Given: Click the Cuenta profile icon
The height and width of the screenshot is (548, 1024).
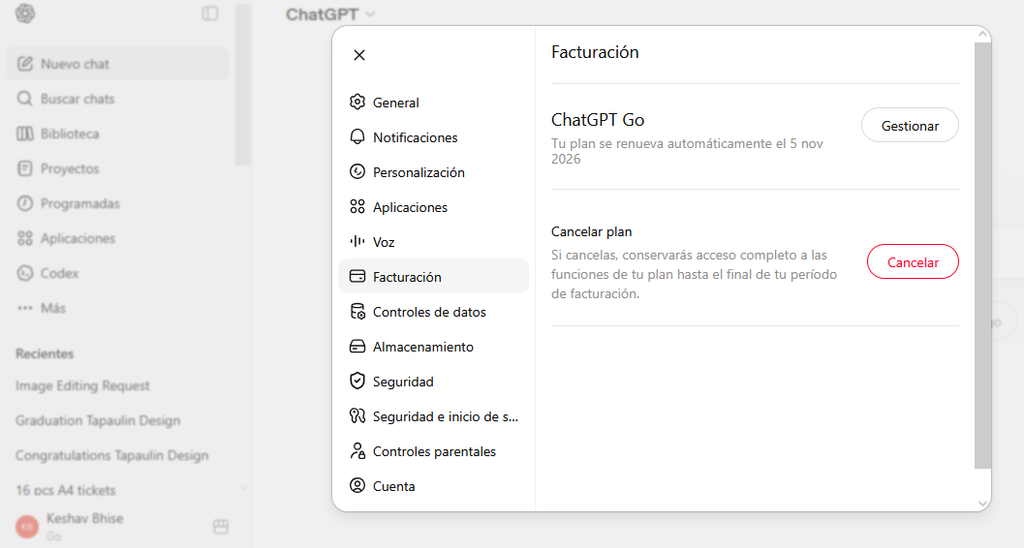Looking at the screenshot, I should [357, 485].
